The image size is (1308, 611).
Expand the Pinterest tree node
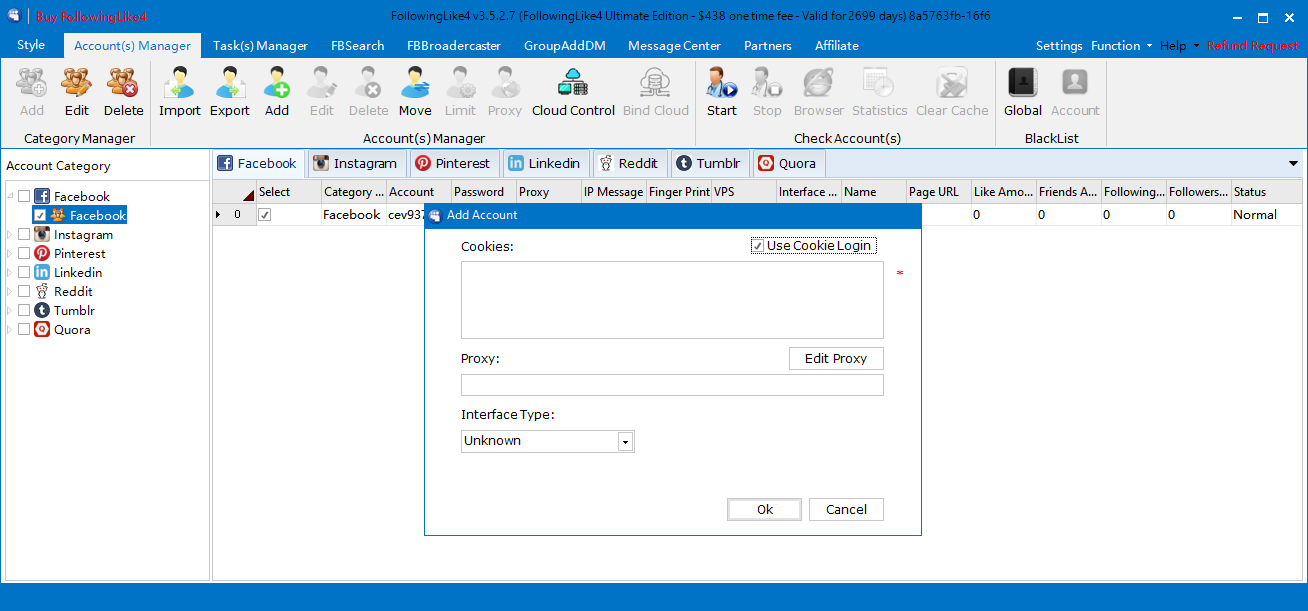[10, 254]
